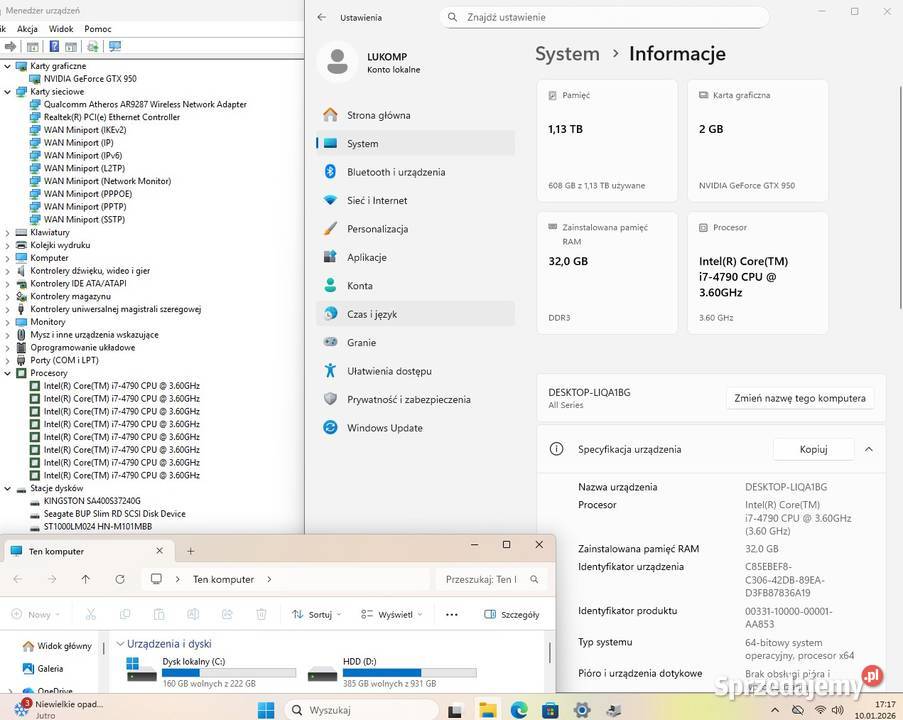Open LUKOMP local account profile

(371, 62)
